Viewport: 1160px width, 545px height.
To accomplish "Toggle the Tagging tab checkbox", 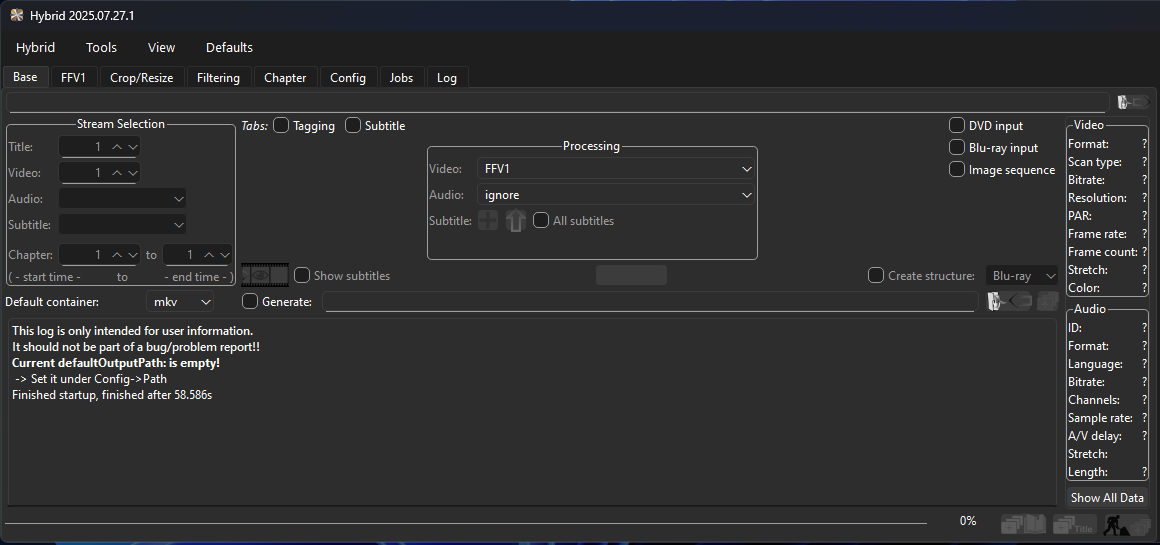I will point(281,126).
